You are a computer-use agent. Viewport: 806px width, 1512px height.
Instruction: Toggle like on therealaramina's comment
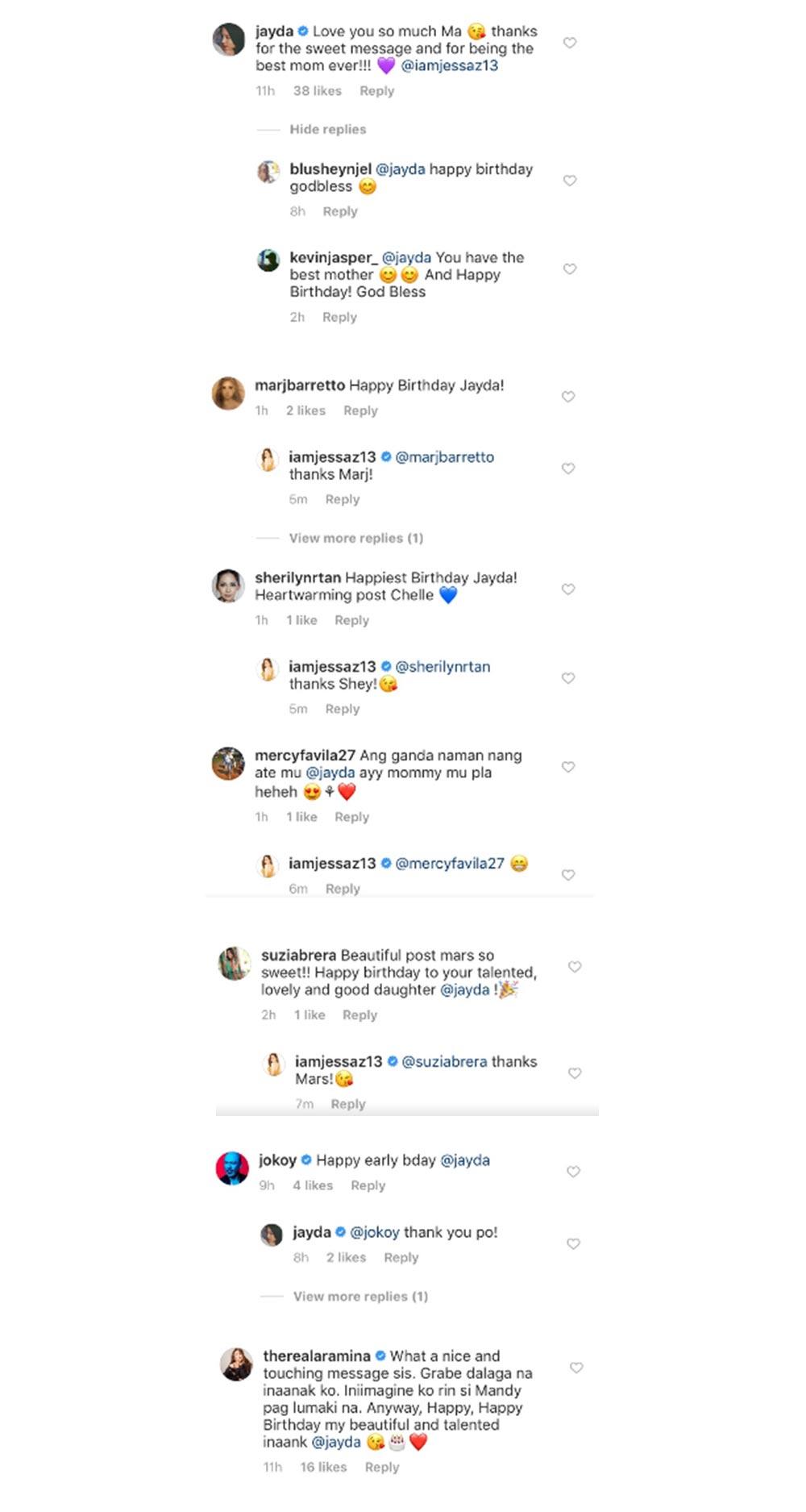[576, 1368]
